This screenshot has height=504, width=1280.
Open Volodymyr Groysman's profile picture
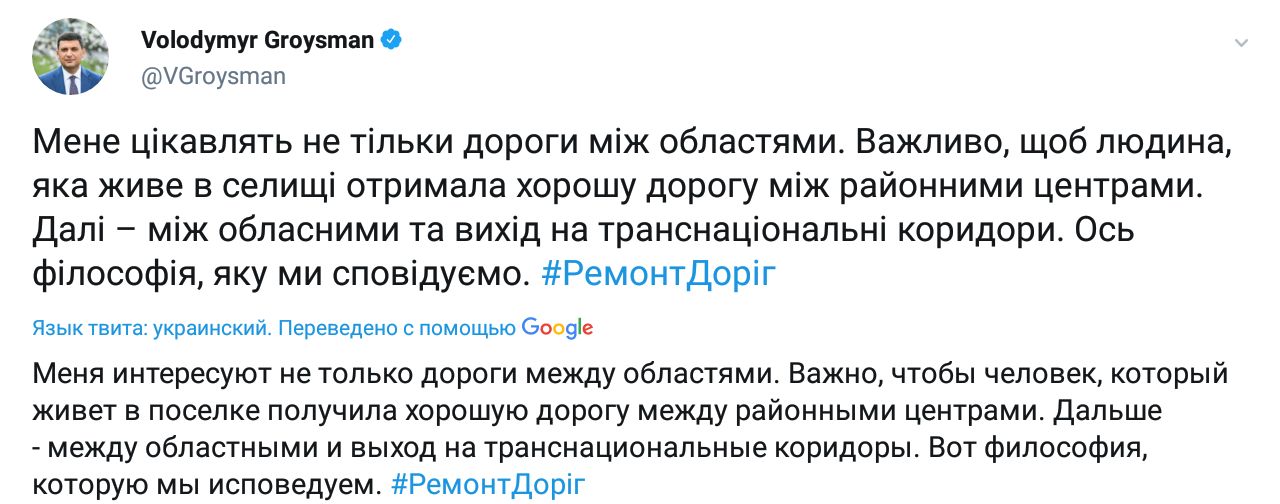pyautogui.click(x=72, y=57)
